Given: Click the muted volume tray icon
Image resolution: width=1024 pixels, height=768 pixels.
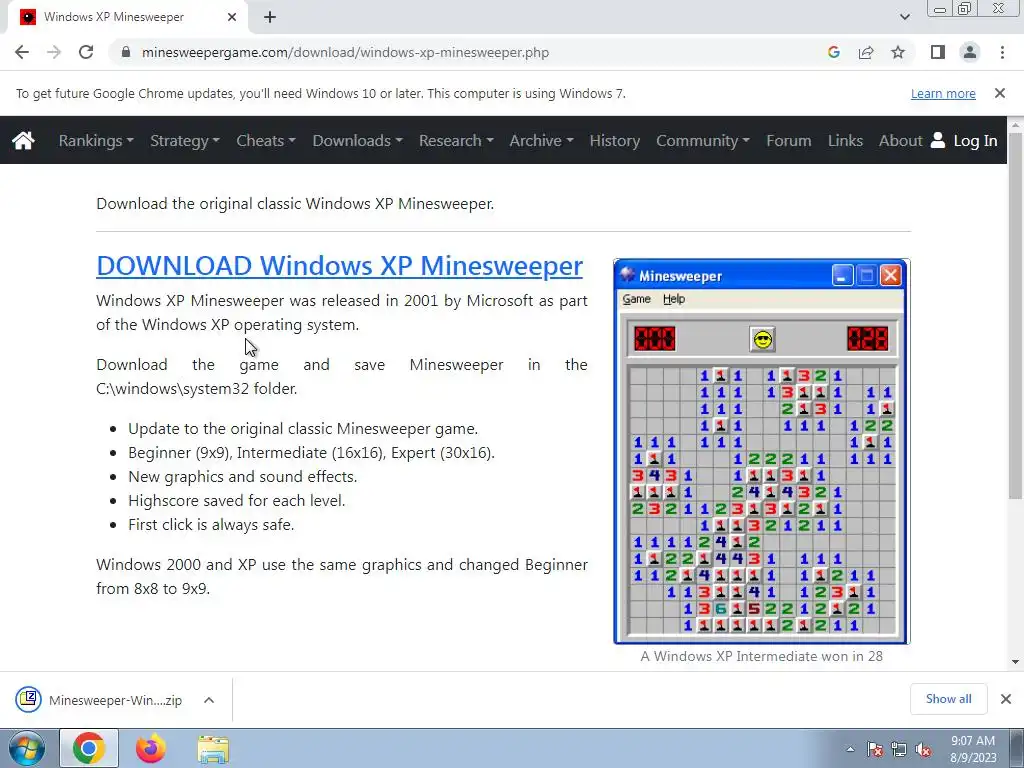Looking at the screenshot, I should (x=923, y=750).
